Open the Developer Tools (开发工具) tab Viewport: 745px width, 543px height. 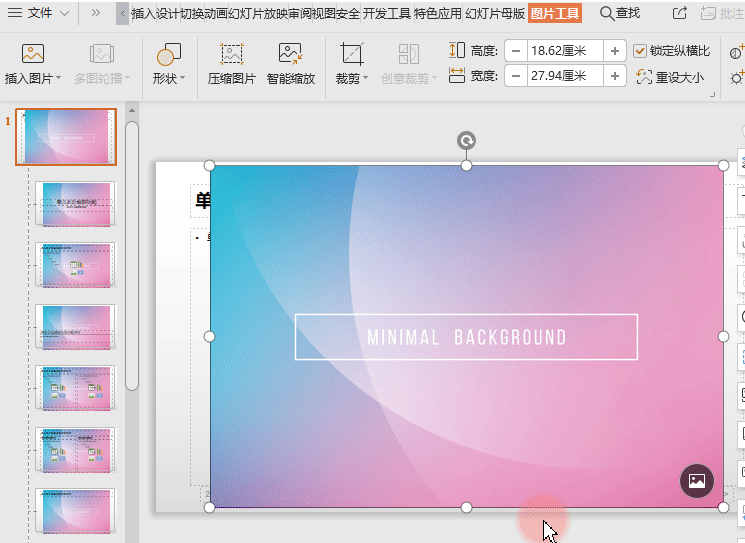(385, 13)
